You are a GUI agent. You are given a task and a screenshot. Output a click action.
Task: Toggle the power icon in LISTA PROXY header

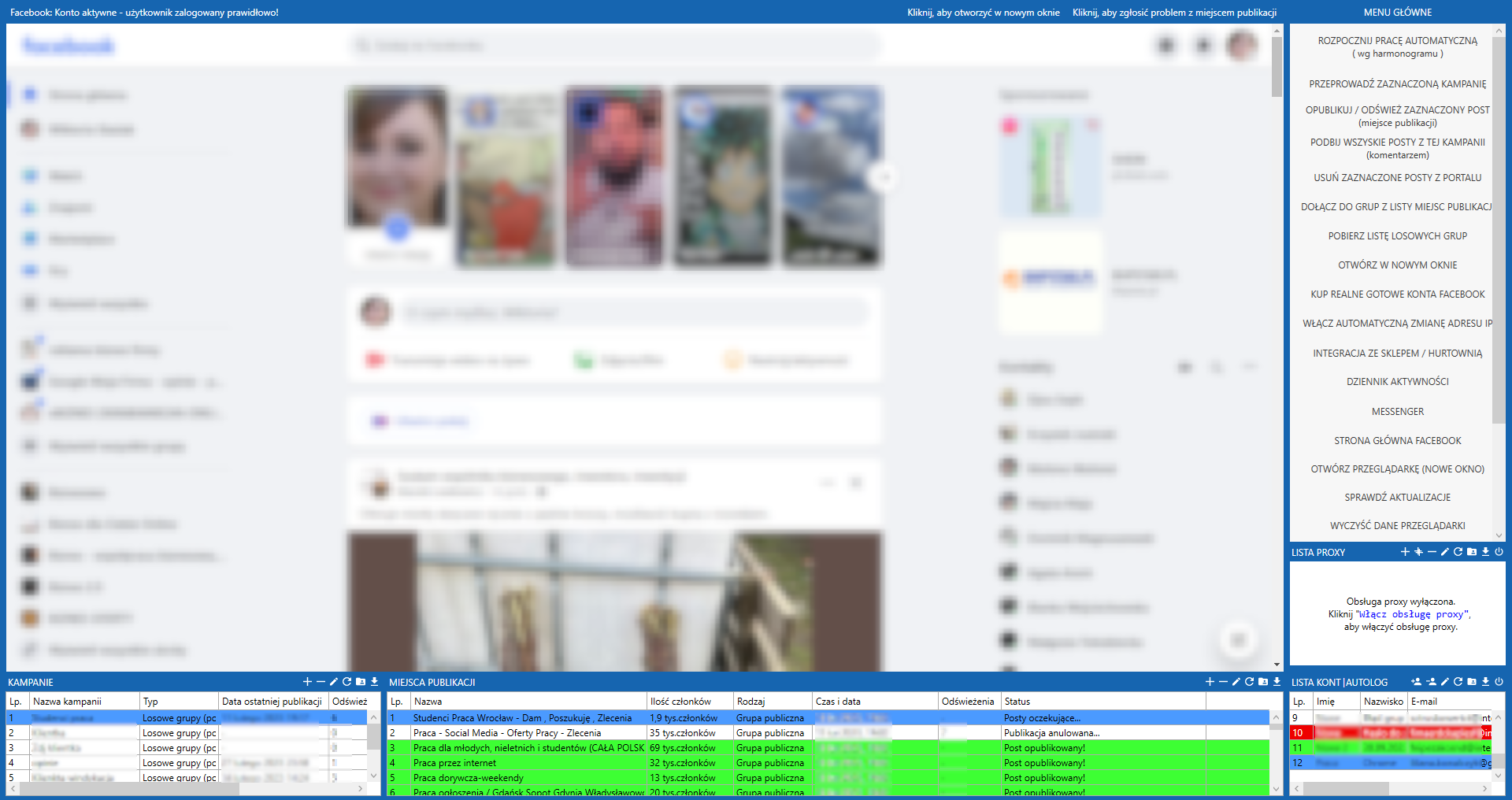pyautogui.click(x=1499, y=552)
